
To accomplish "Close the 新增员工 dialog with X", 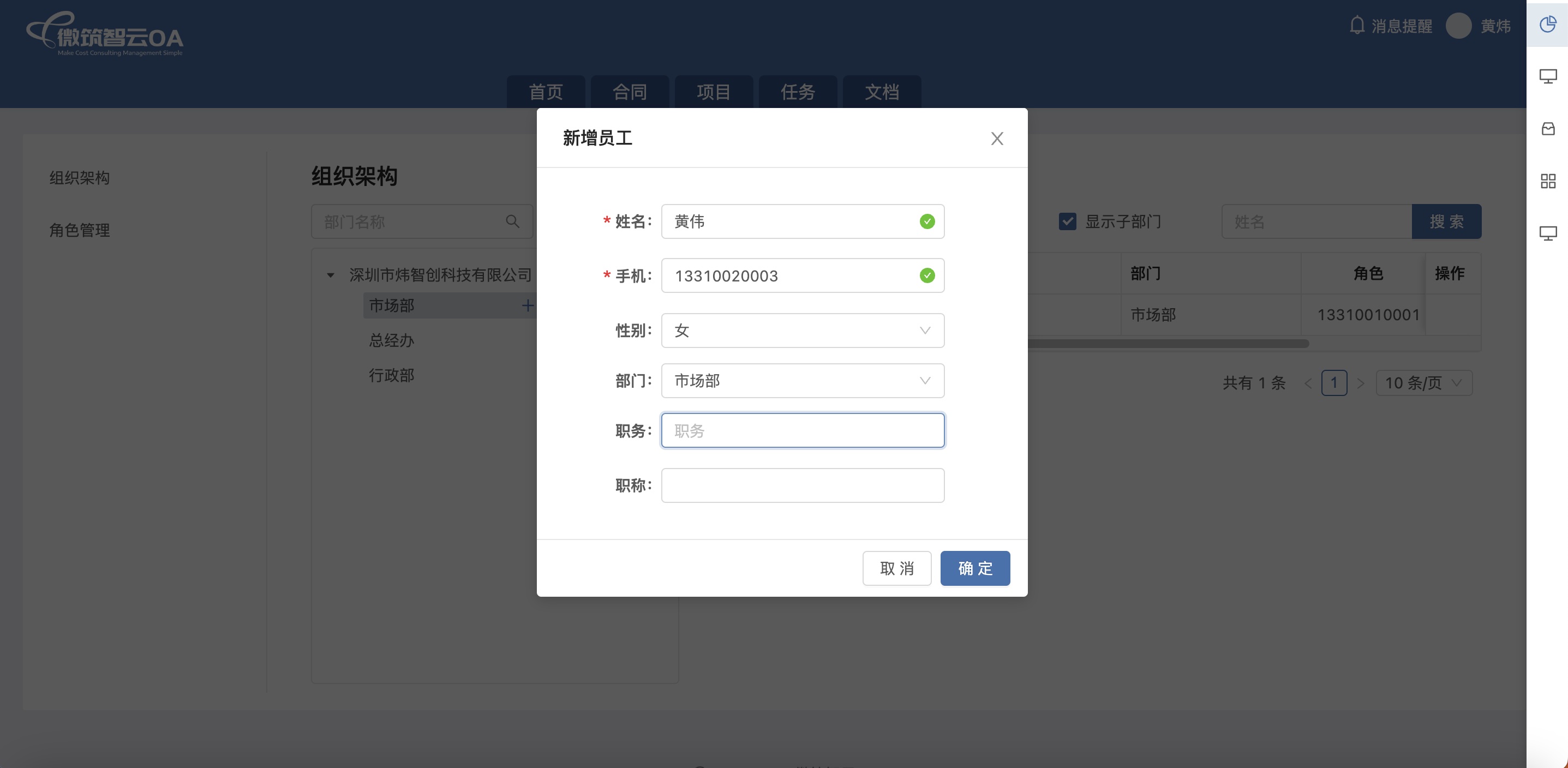I will 996,139.
